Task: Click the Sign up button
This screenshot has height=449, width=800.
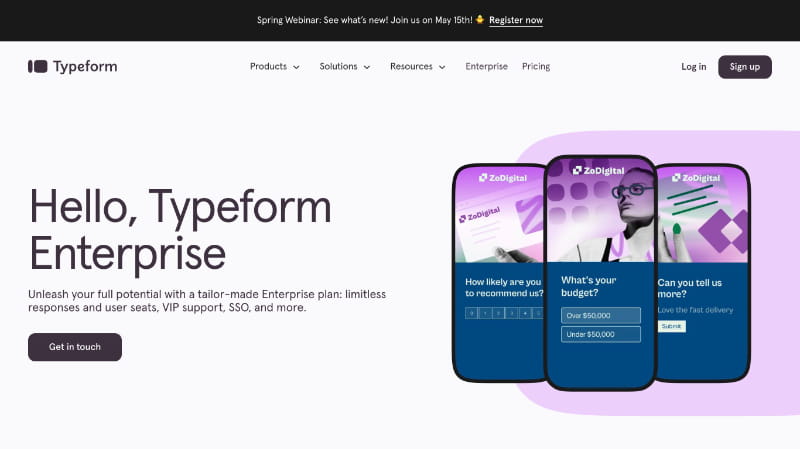Action: point(744,67)
